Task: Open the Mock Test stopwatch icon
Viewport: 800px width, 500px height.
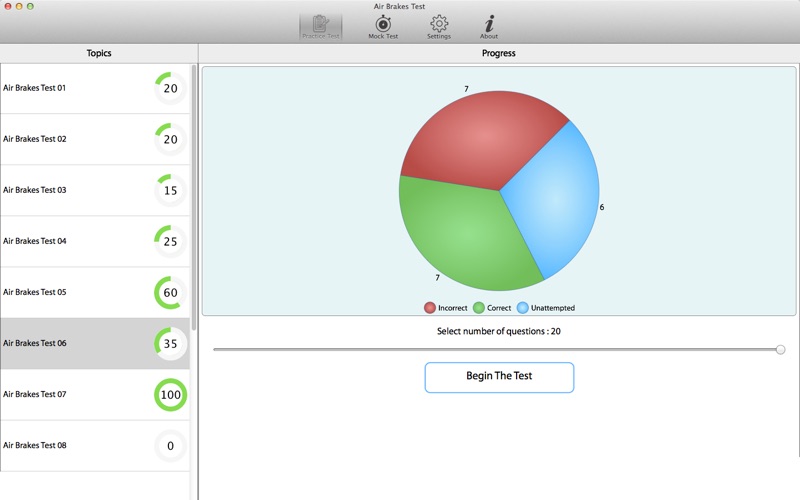Action: pyautogui.click(x=383, y=24)
